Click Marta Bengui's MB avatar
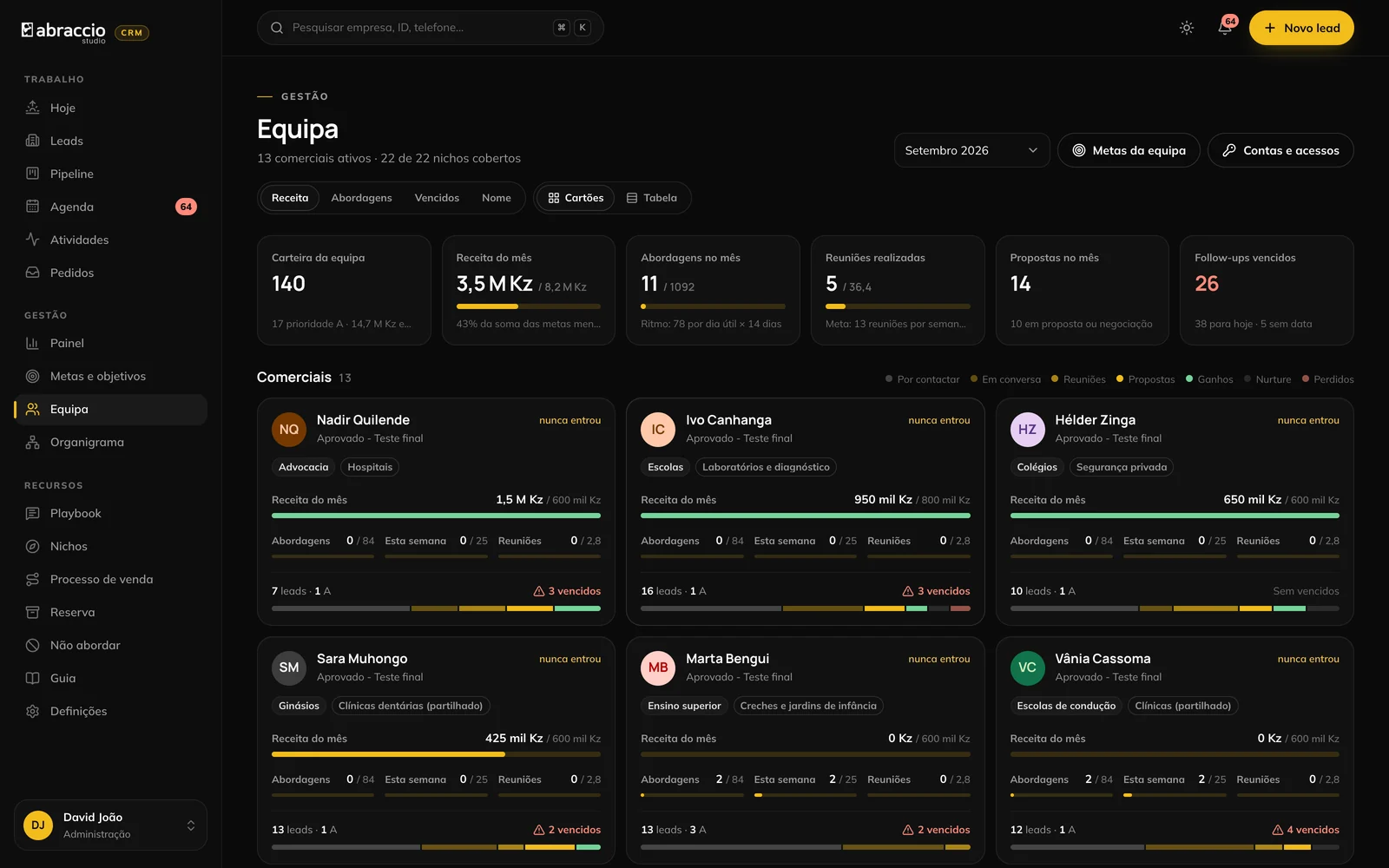 (658, 667)
